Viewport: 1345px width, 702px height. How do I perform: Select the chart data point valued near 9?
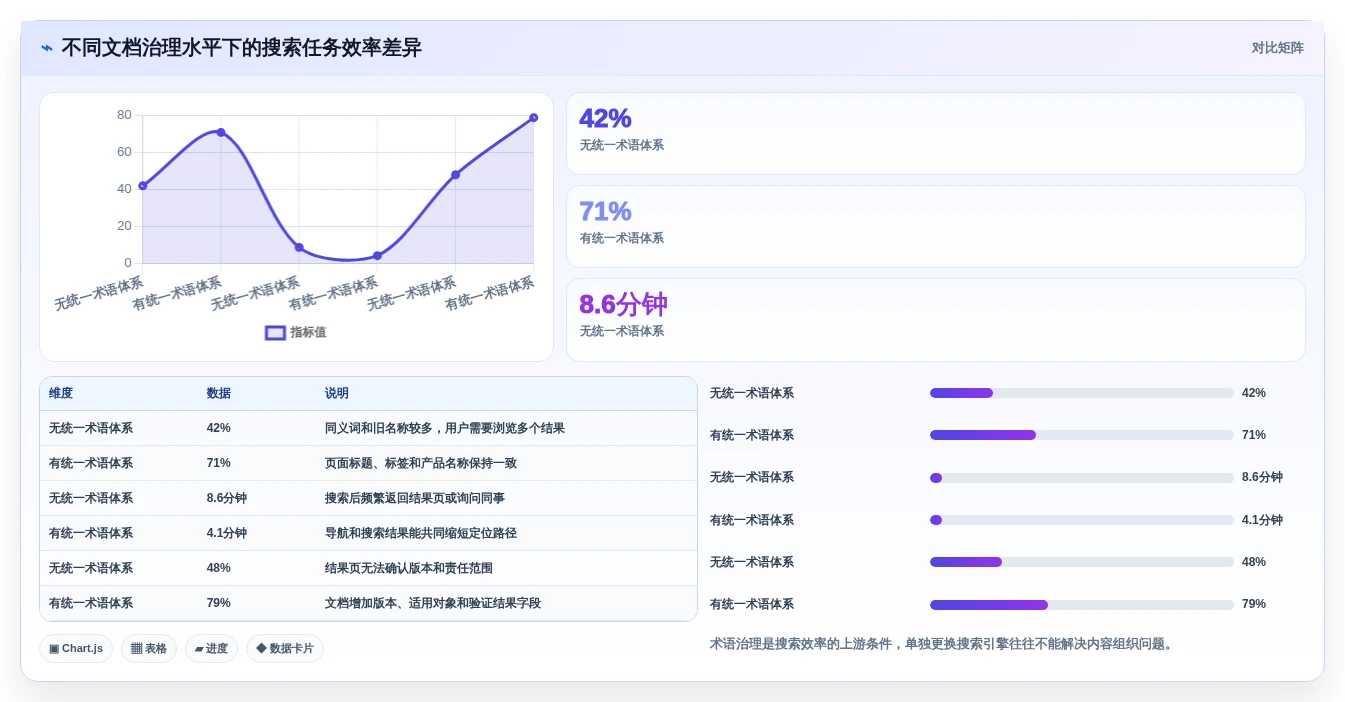tap(299, 247)
